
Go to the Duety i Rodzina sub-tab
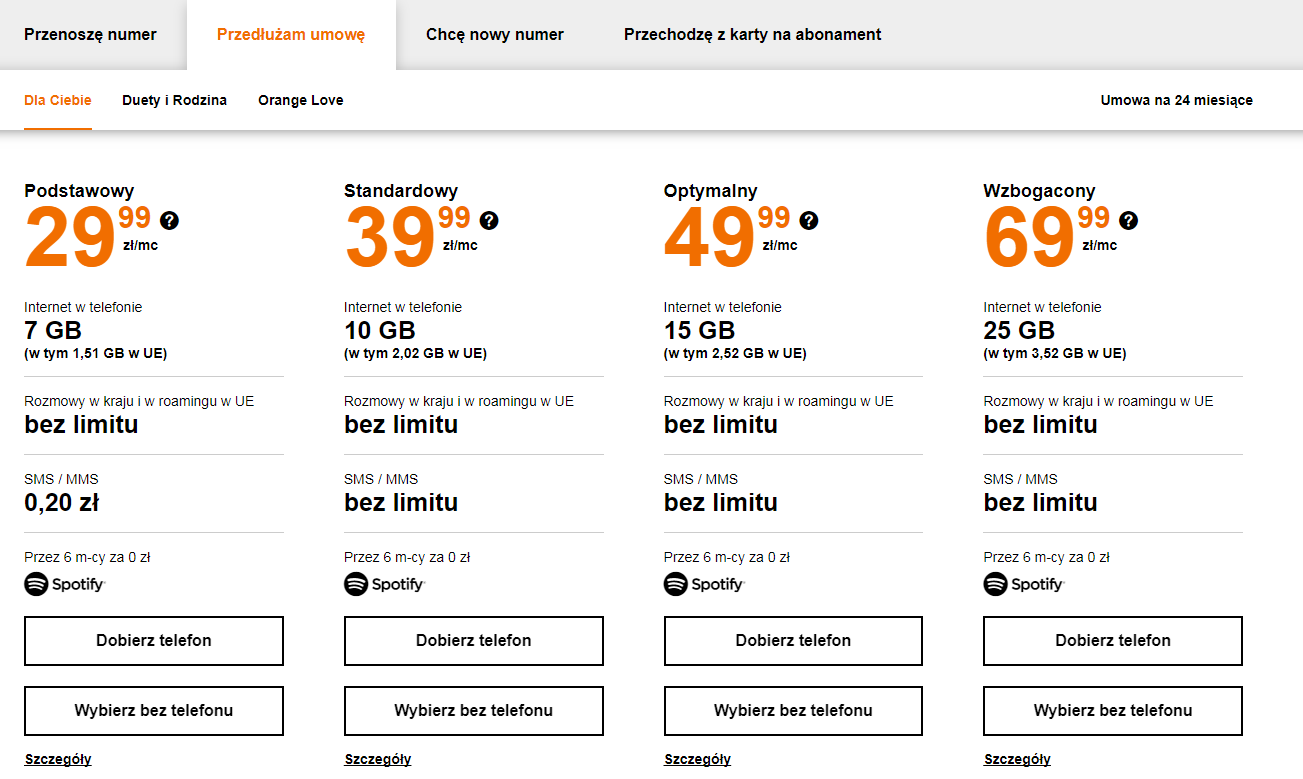(x=175, y=100)
